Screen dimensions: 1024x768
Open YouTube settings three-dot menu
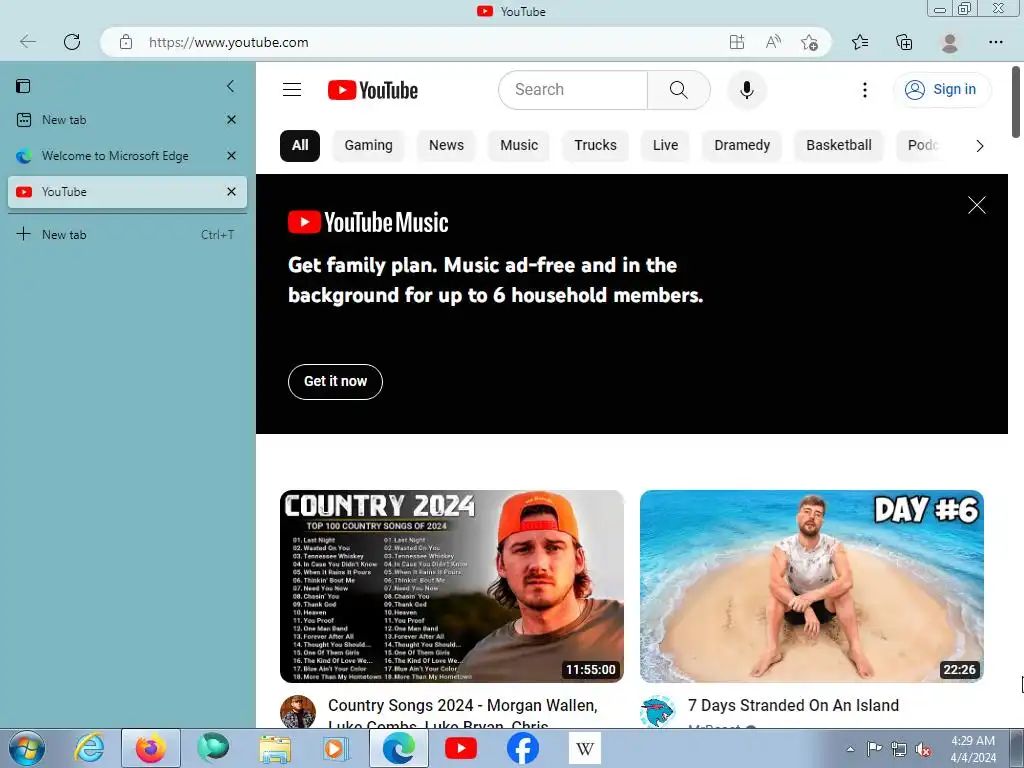[x=865, y=89]
